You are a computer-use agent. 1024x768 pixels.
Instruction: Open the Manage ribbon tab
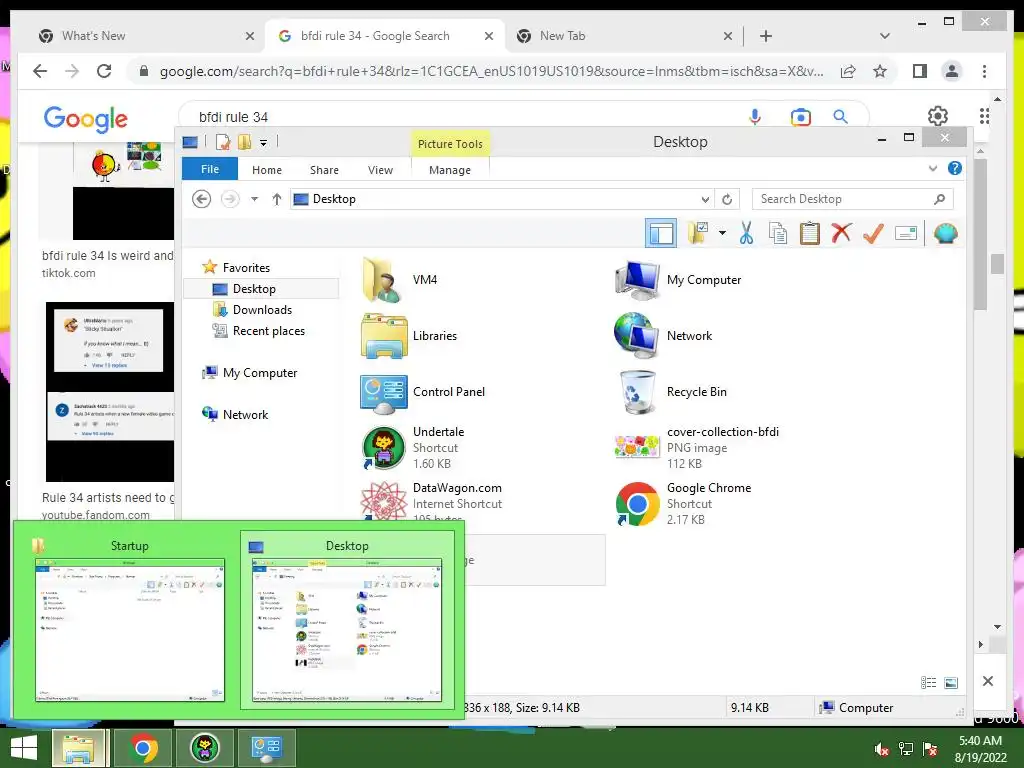click(x=450, y=170)
